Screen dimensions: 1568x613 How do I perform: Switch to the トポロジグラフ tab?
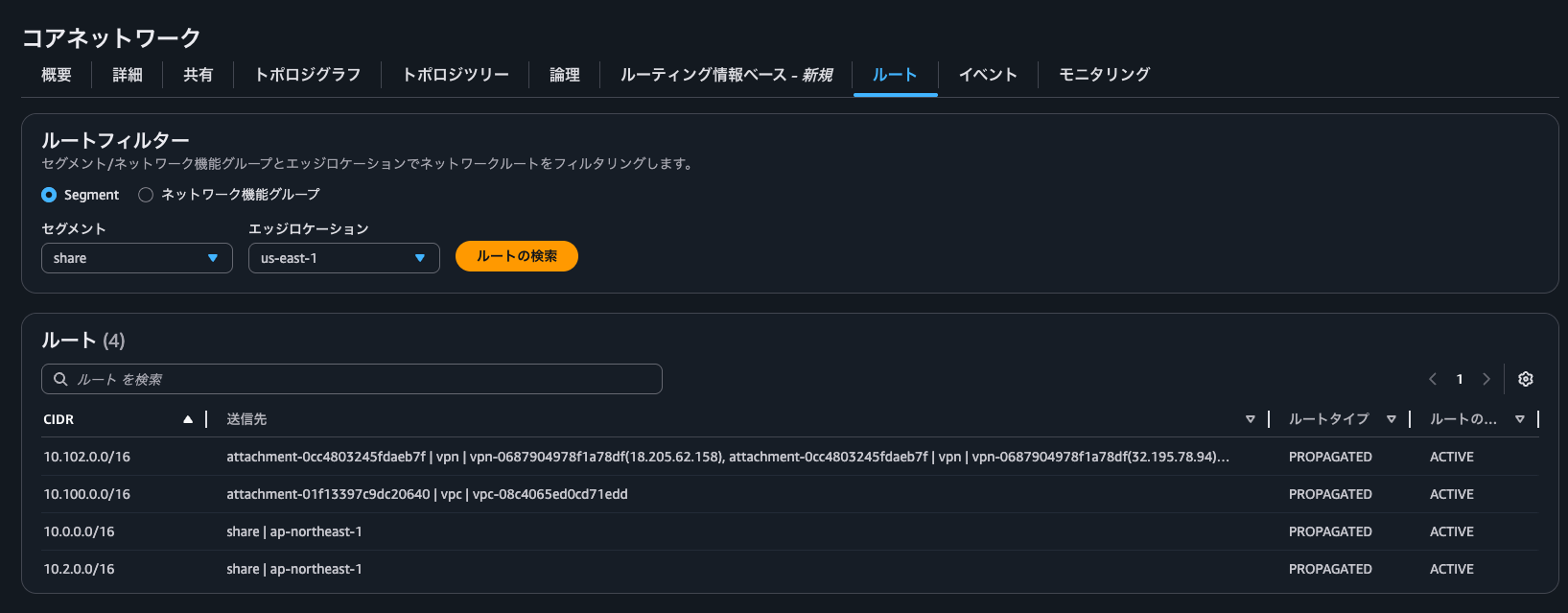[307, 75]
